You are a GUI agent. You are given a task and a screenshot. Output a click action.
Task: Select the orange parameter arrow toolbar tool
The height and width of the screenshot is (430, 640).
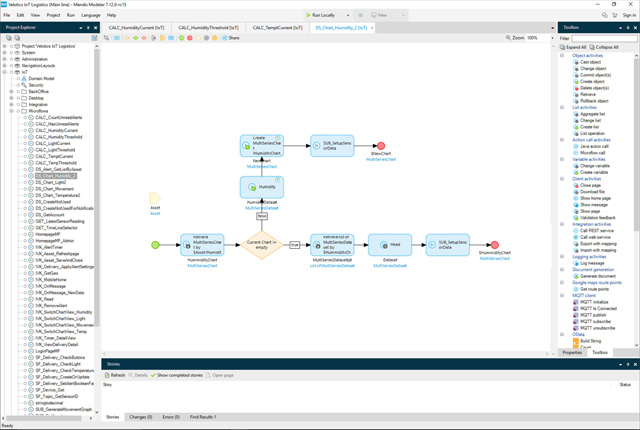tap(162, 38)
